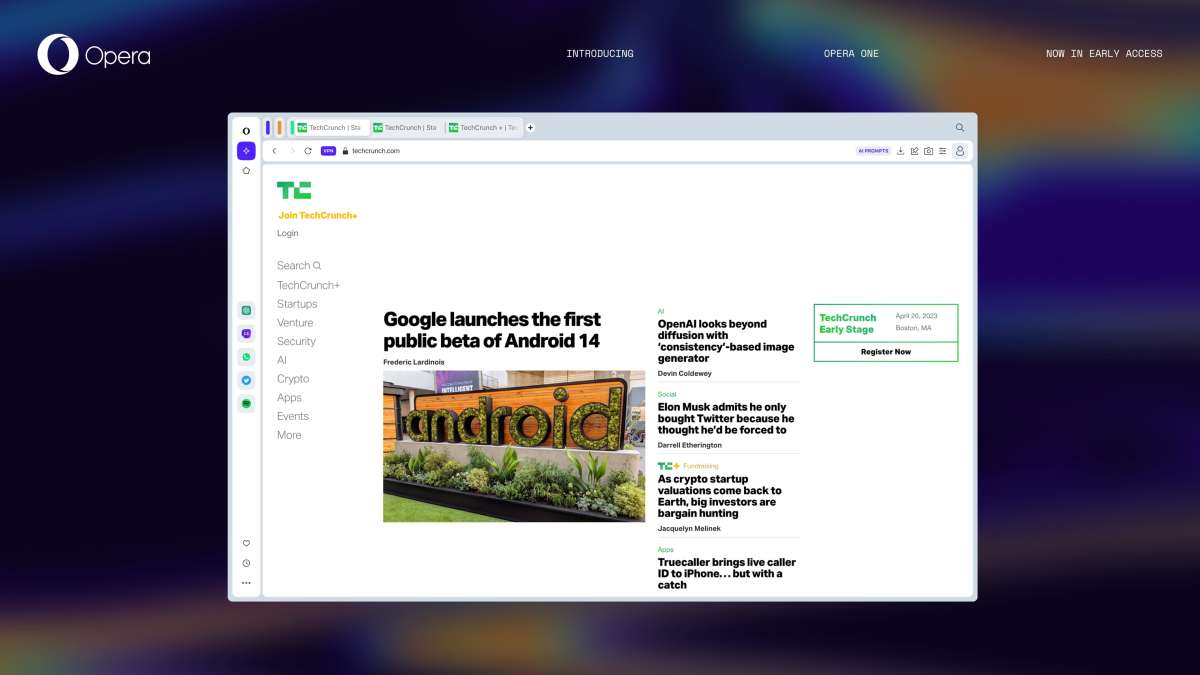Image resolution: width=1200 pixels, height=675 pixels.
Task: Open the Aria AI assistant in sidebar
Action: coord(246,150)
